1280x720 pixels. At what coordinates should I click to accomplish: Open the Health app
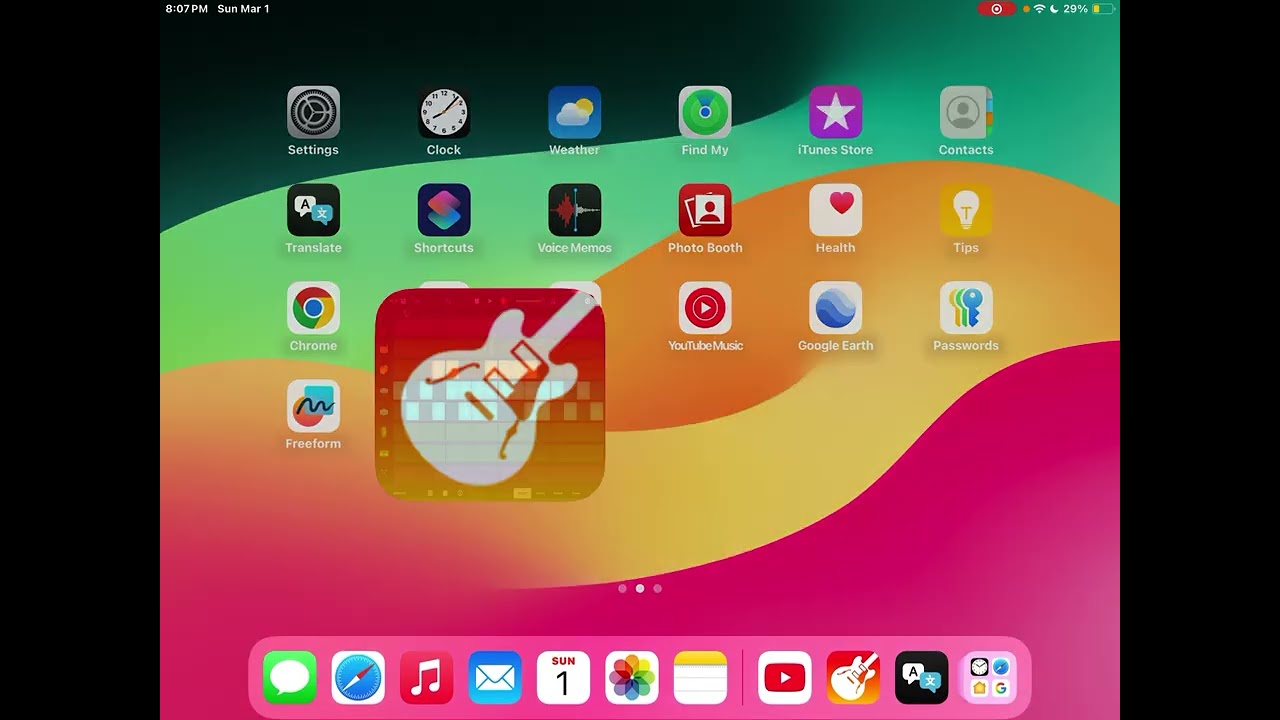[836, 210]
